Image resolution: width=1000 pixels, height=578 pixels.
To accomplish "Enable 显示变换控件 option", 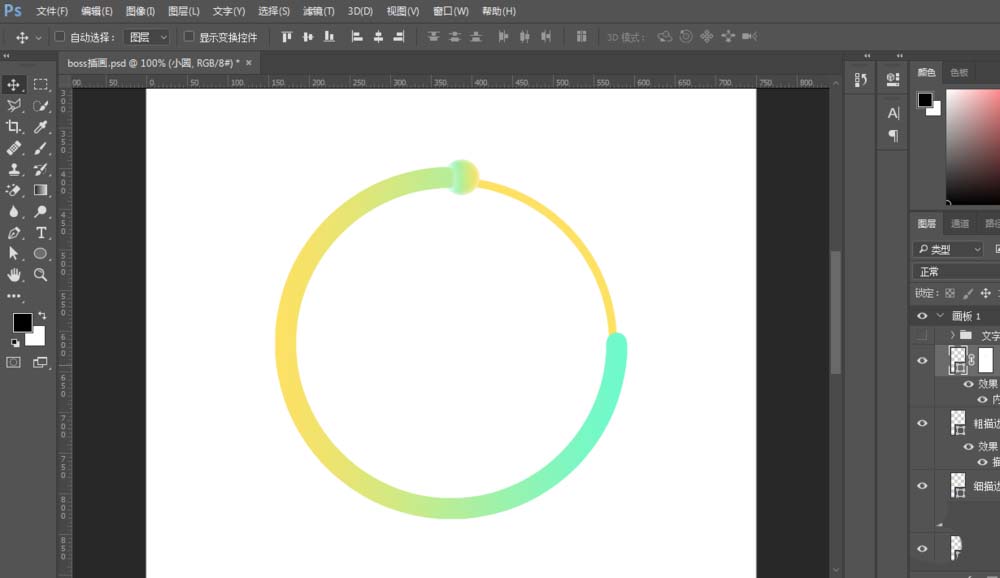I will [188, 36].
